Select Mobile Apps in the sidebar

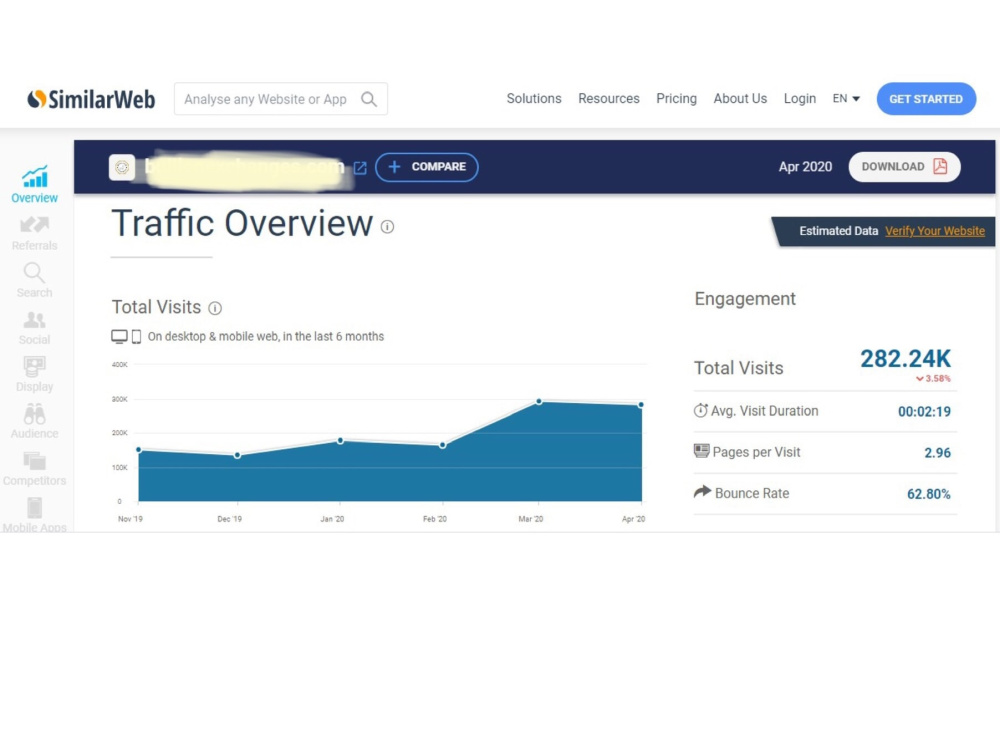click(x=34, y=515)
